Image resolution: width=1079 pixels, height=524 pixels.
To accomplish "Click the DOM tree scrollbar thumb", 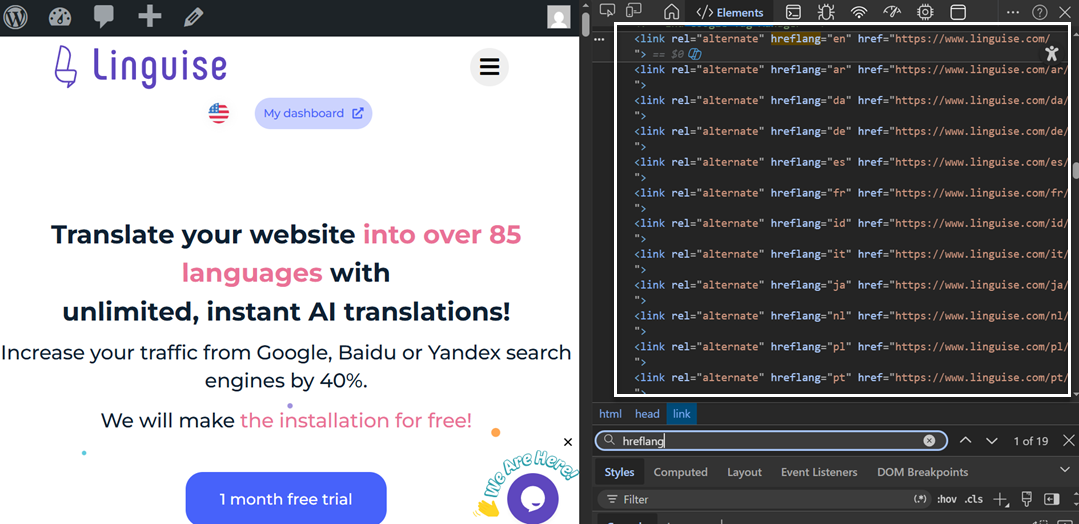I will [1074, 169].
